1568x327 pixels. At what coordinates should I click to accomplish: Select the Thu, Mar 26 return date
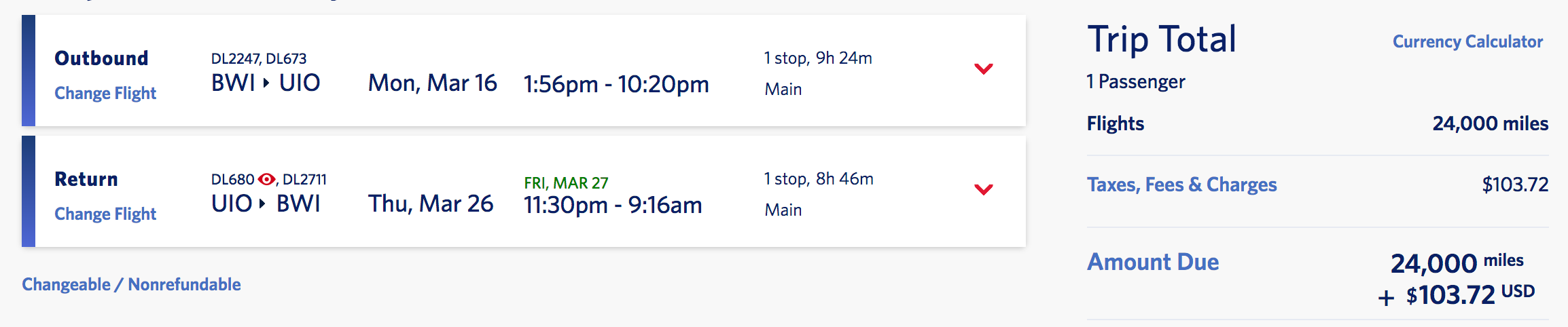(431, 204)
